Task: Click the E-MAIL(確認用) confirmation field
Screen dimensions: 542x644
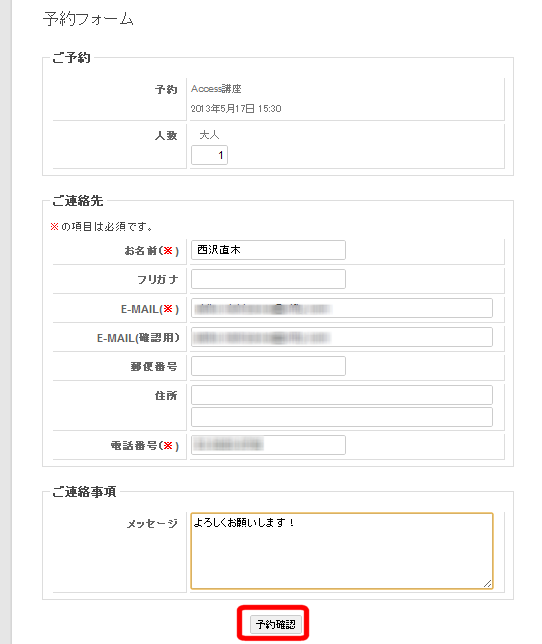Action: [342, 337]
